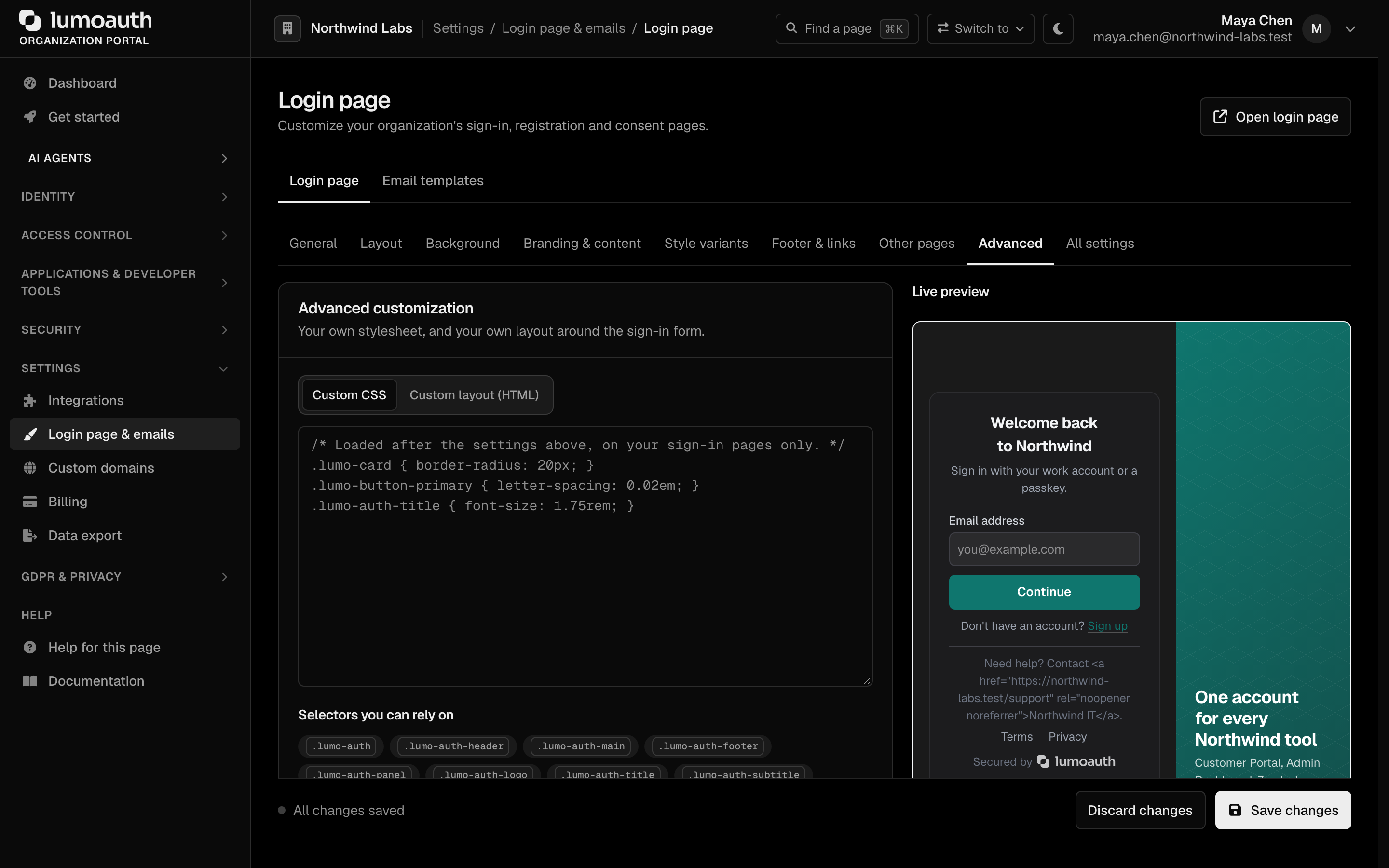
Task: Click the .lumo-auth-header selector chip
Action: point(453,746)
